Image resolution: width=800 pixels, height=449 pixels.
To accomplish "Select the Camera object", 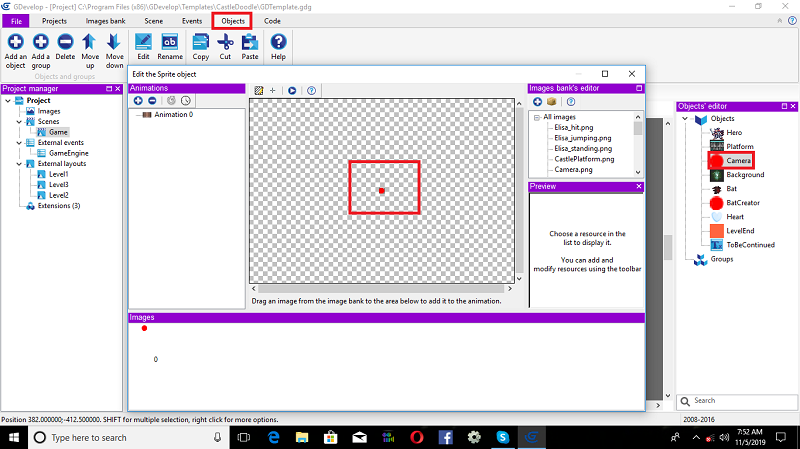I will (x=738, y=161).
